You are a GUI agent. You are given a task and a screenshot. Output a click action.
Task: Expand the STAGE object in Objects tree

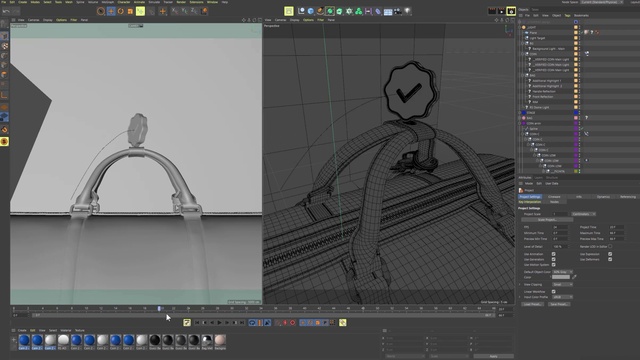coord(520,113)
